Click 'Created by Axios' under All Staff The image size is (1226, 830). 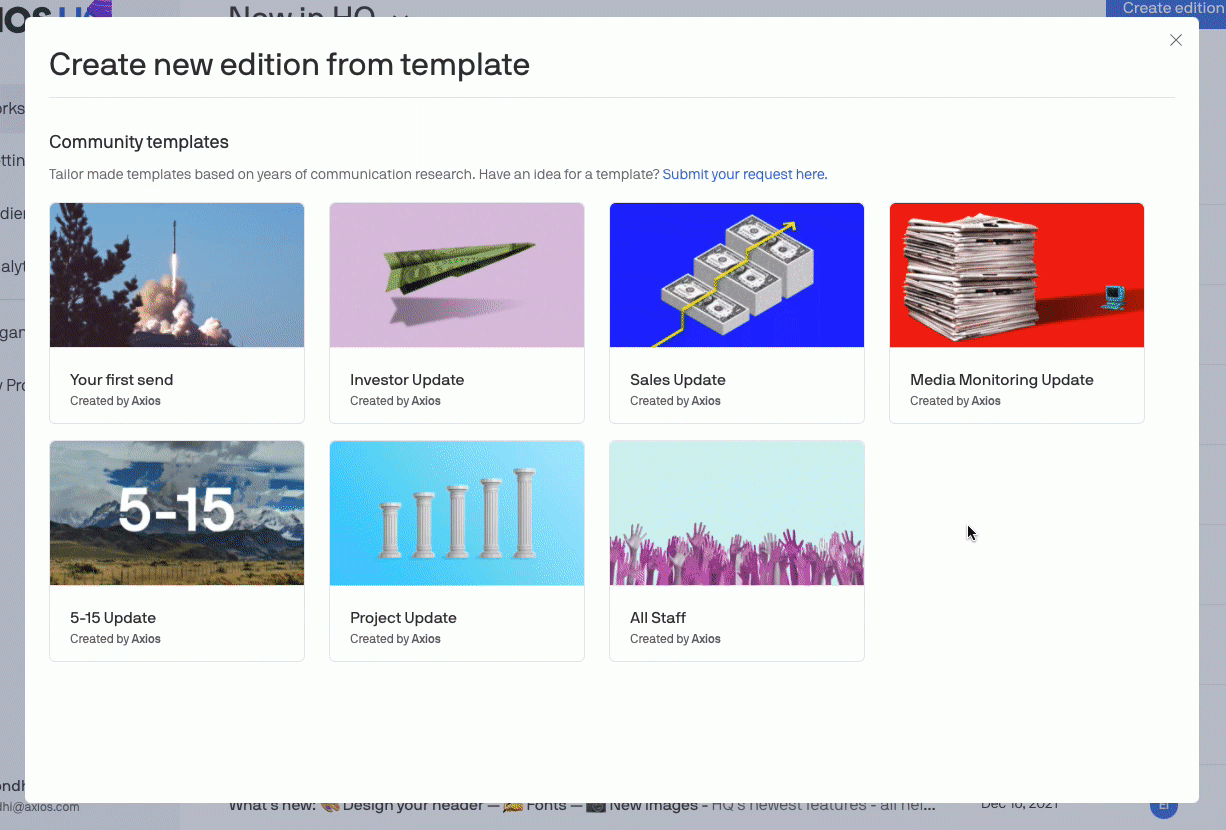675,639
